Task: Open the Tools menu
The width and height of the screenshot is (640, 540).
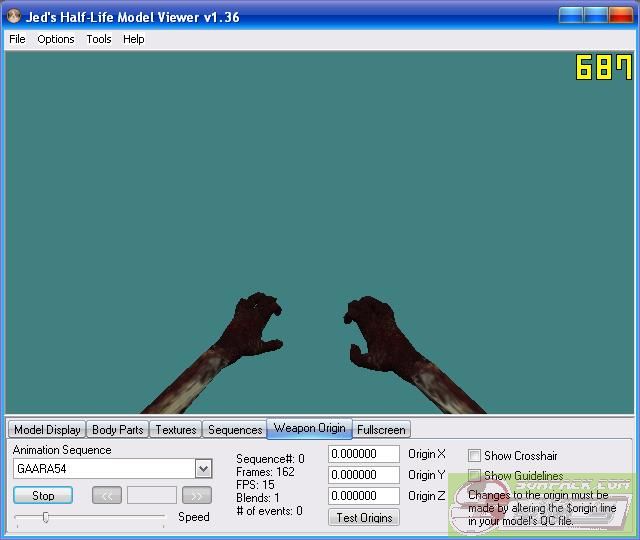Action: pos(99,39)
